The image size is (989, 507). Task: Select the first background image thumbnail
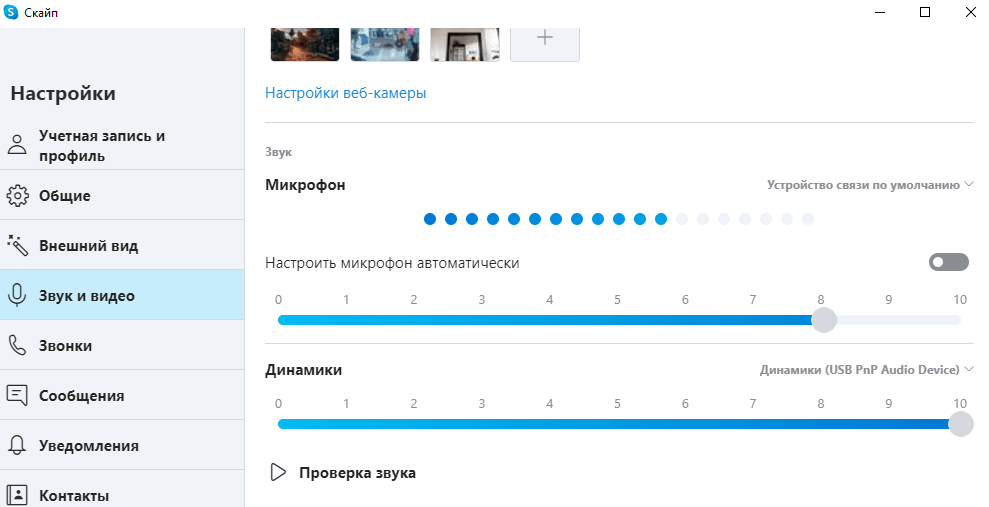click(305, 42)
